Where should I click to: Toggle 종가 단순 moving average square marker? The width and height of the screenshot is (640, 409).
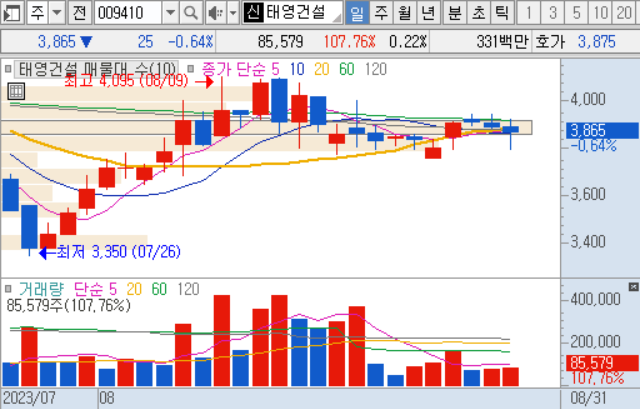pyautogui.click(x=190, y=69)
